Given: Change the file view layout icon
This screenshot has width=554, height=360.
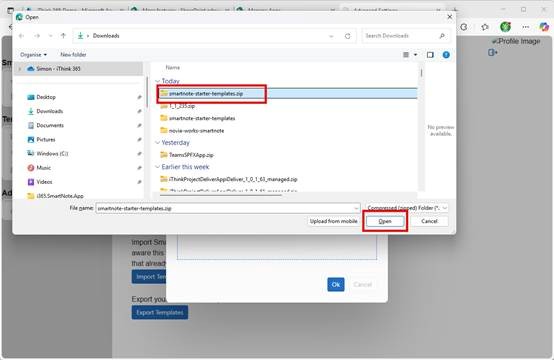Looking at the screenshot, I should point(406,55).
